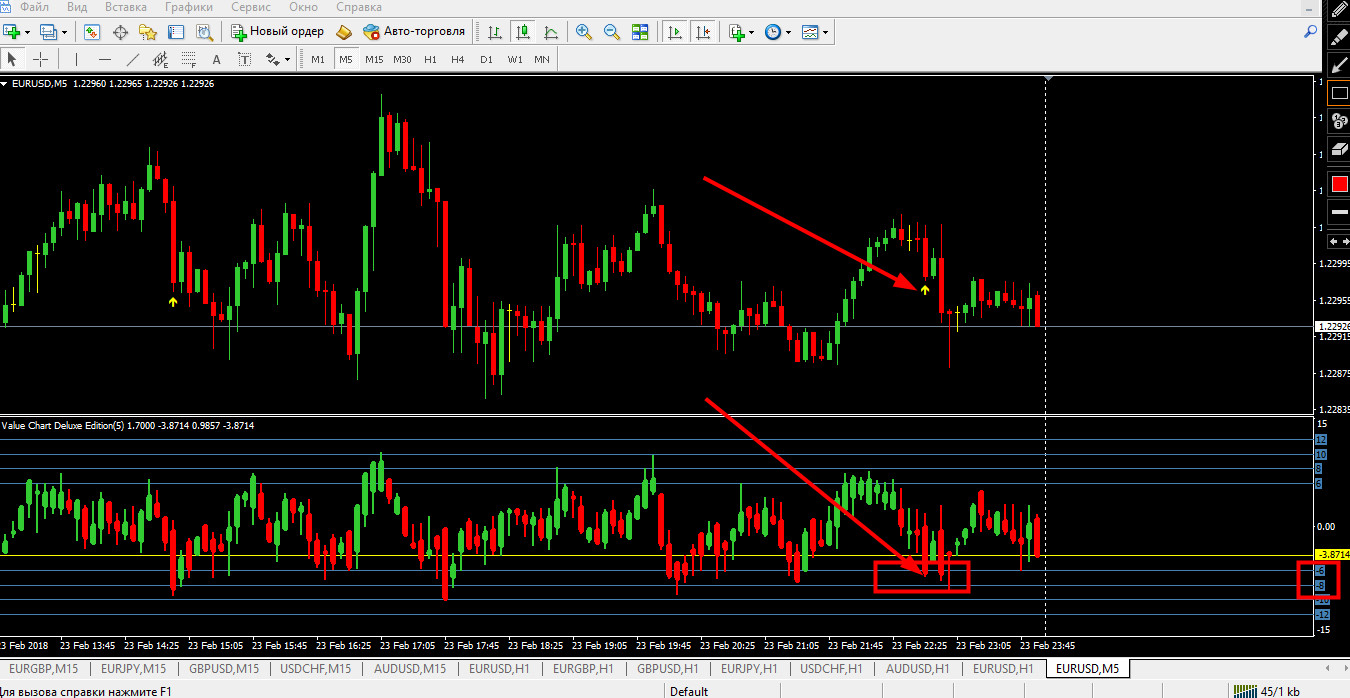Tile chart windows with the grid icon
Image resolution: width=1350 pixels, height=698 pixels.
[640, 32]
